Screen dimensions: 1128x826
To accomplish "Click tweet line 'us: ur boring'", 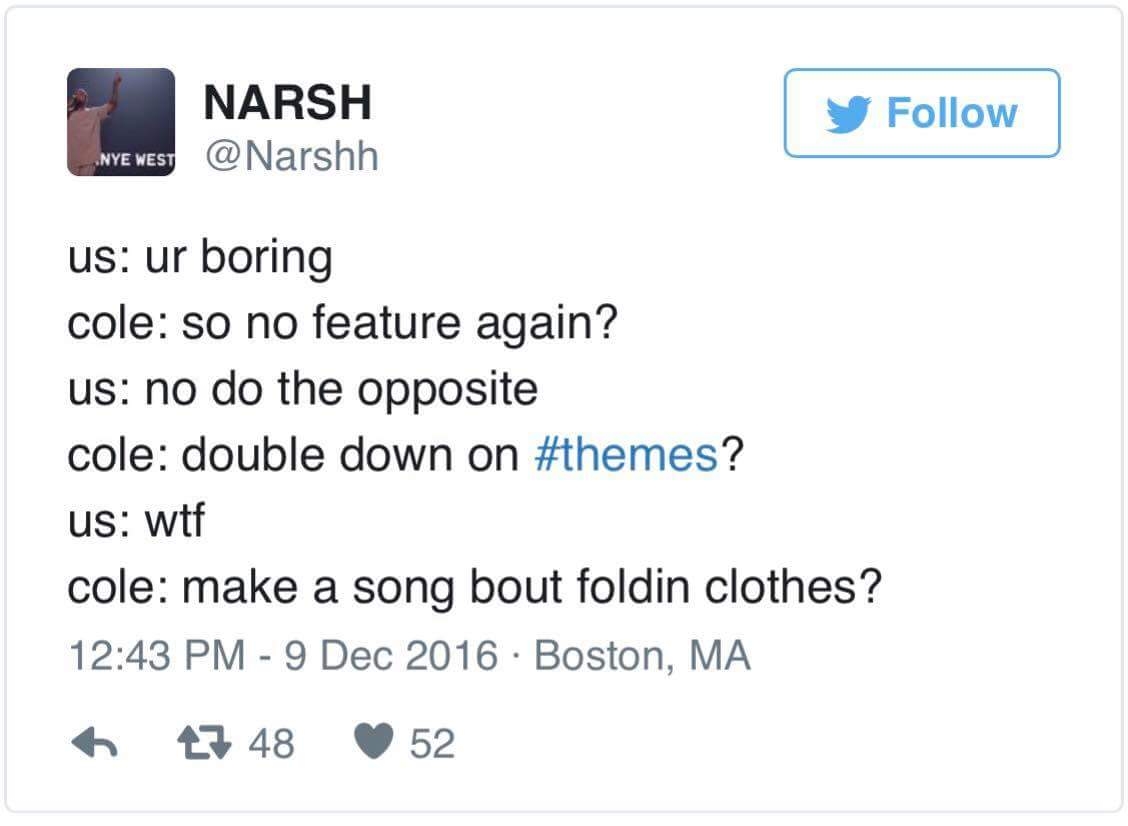I will [200, 257].
